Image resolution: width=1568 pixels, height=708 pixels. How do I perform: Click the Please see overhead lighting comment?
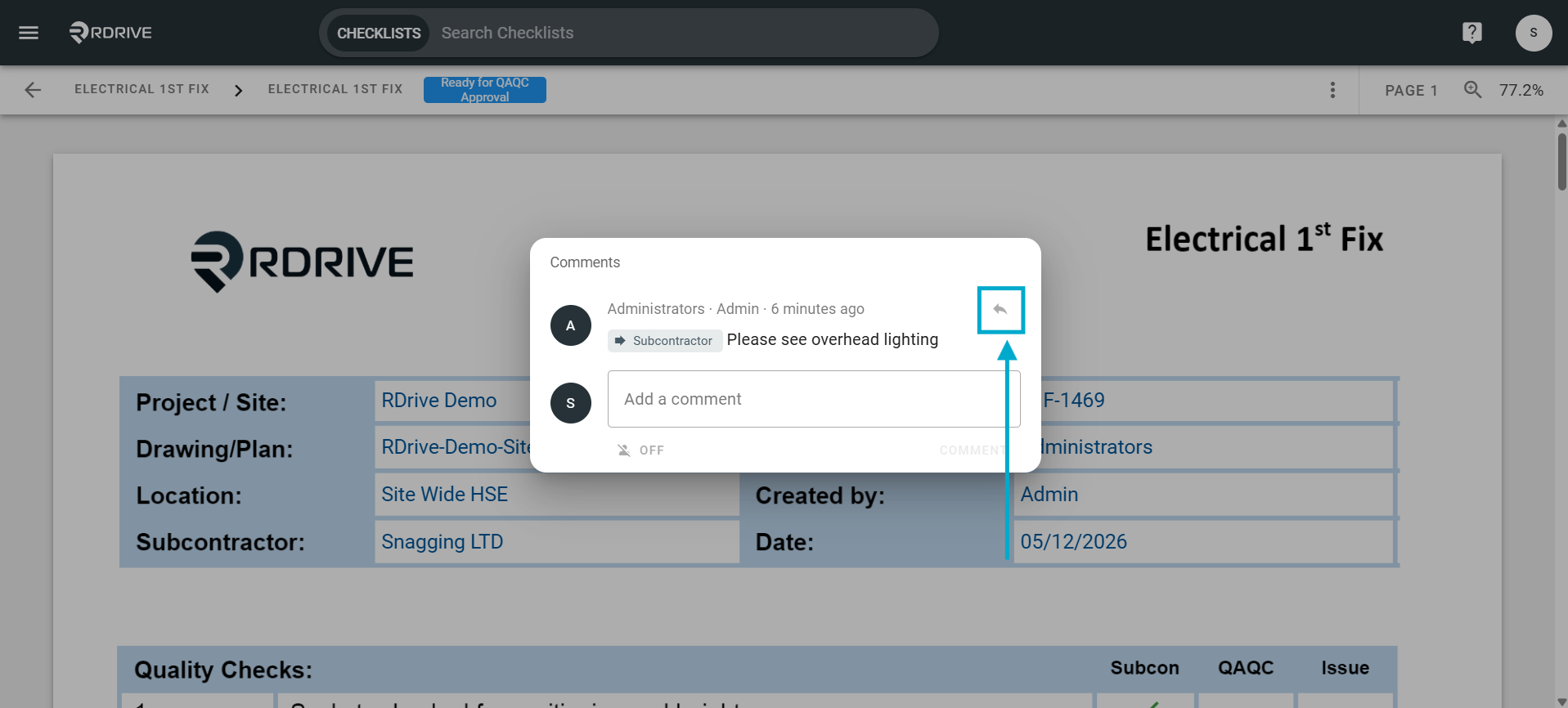[833, 340]
